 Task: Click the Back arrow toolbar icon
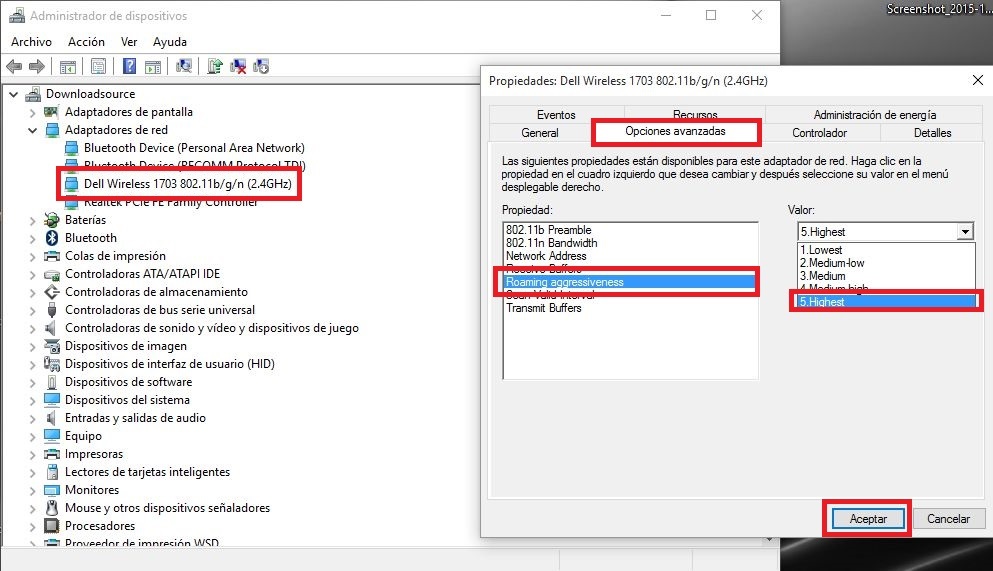14,66
